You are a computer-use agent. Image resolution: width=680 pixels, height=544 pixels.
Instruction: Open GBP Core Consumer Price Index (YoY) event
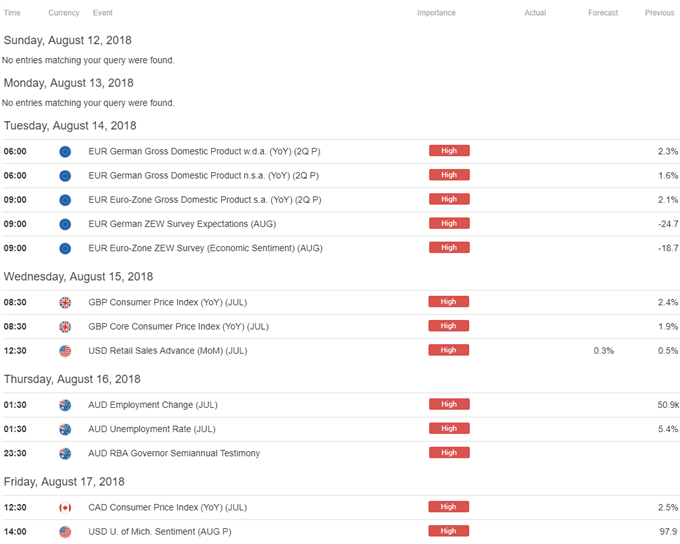(x=179, y=327)
